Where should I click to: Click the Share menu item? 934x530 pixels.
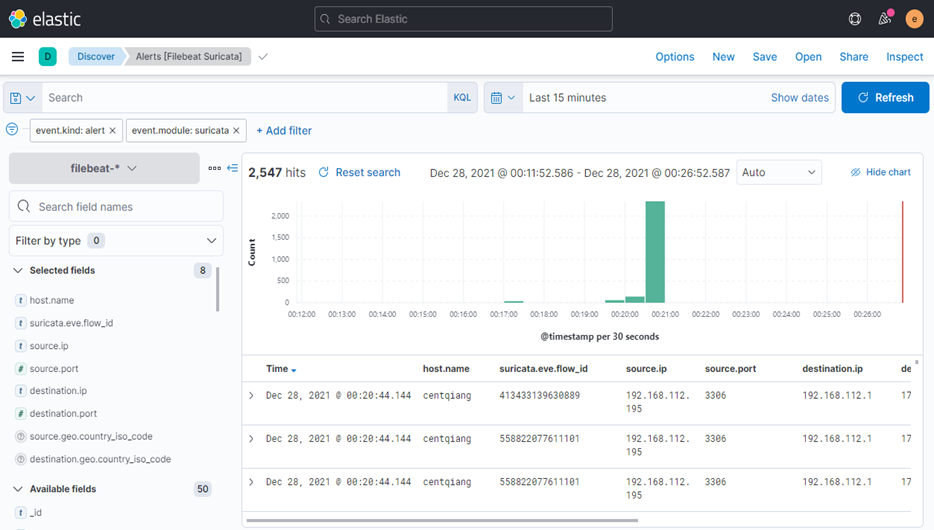click(x=853, y=57)
